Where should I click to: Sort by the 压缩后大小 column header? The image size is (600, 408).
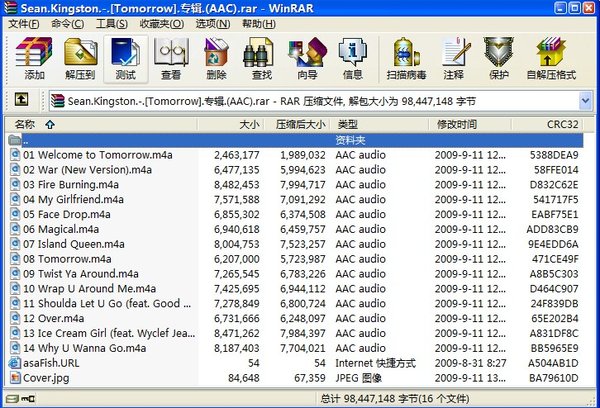tap(297, 124)
